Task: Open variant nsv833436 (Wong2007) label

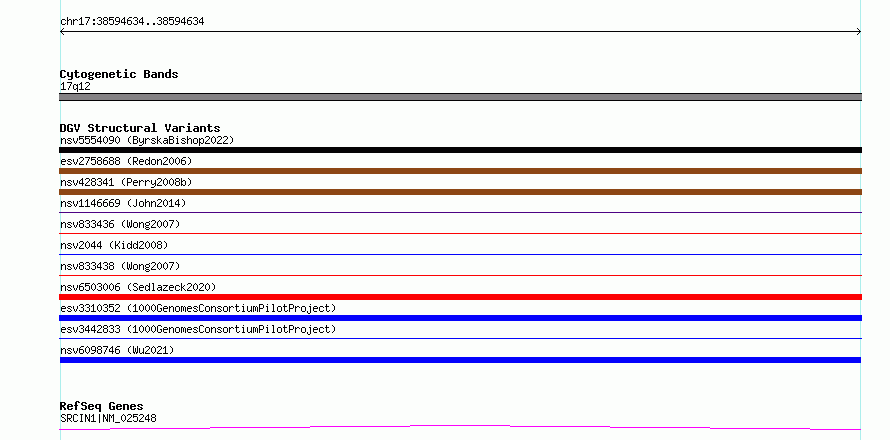Action: coord(120,224)
